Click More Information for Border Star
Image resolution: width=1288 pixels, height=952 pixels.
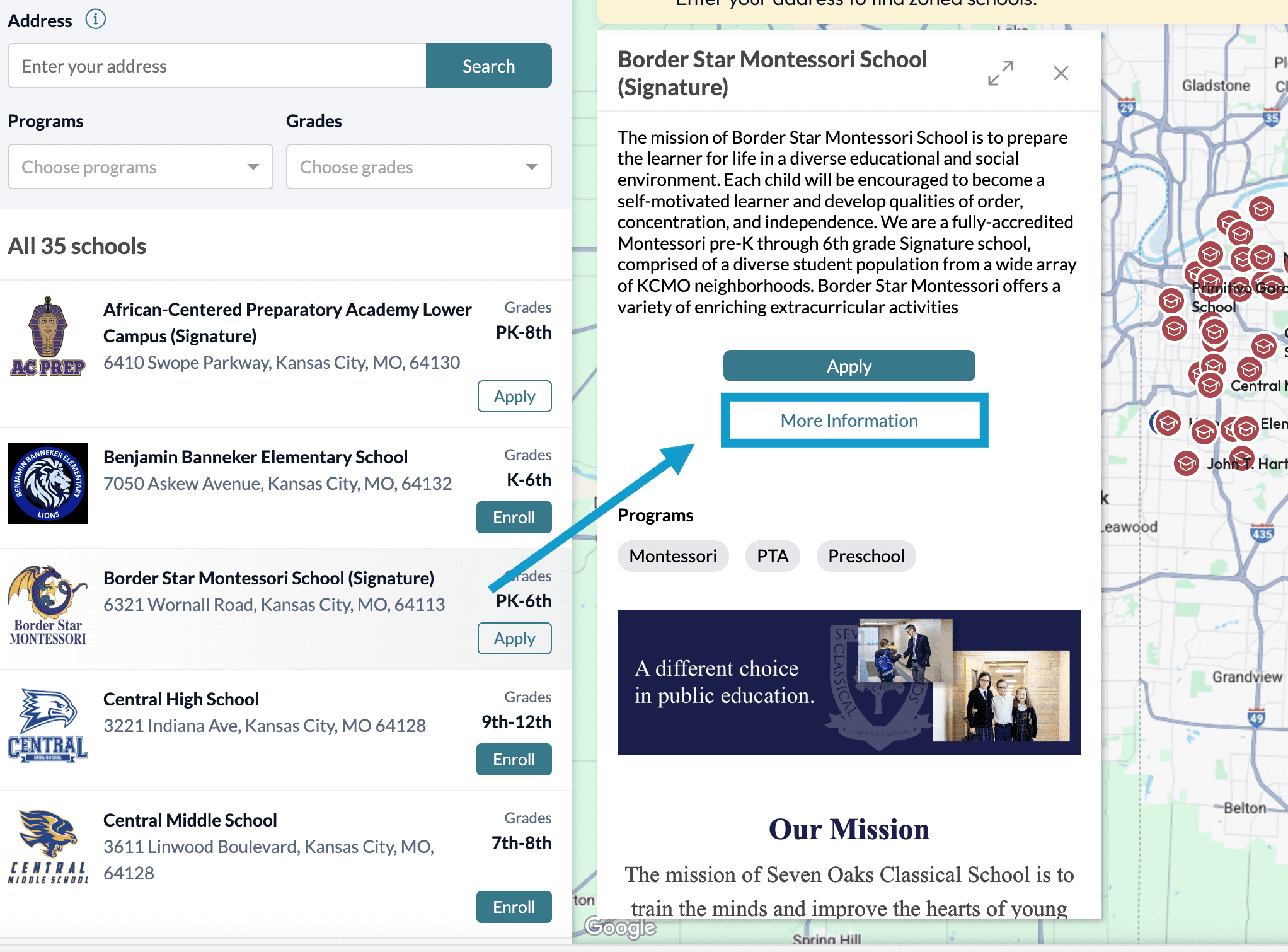849,420
